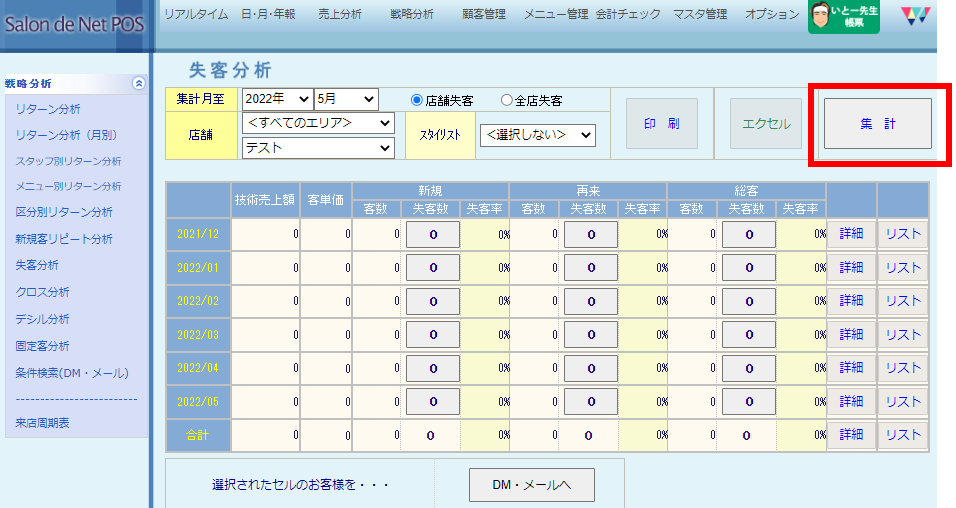
Task: Open the 顧客管理 menu
Action: (x=485, y=14)
